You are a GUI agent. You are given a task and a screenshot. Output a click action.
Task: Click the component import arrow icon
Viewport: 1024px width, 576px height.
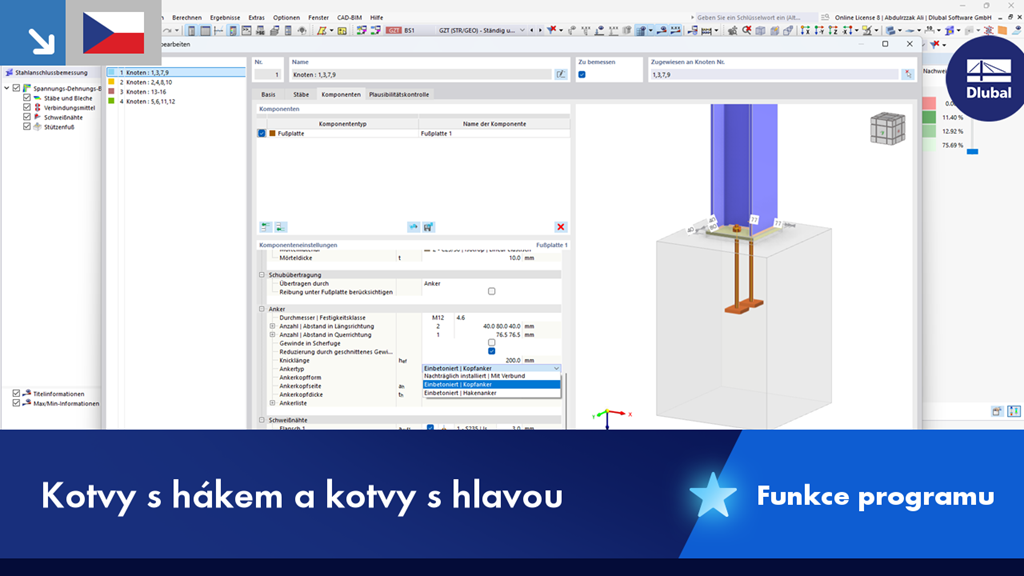pos(413,227)
